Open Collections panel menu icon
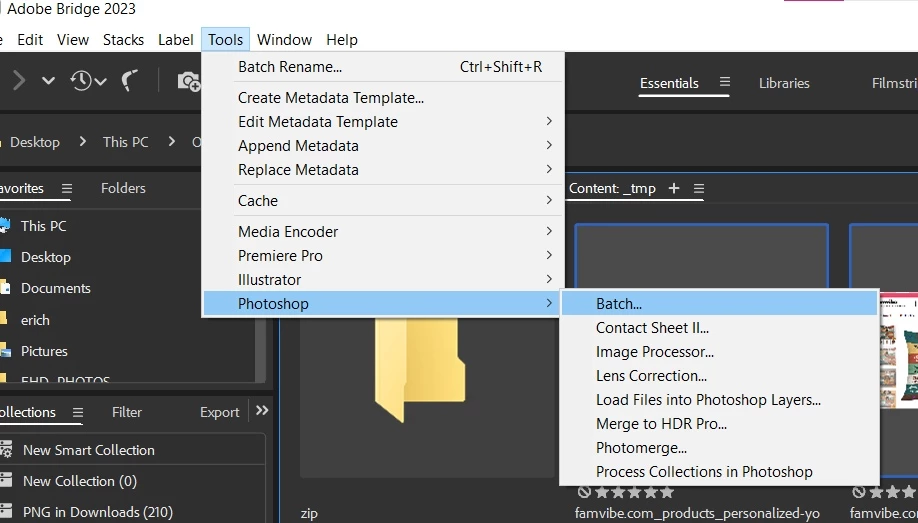This screenshot has width=918, height=523. click(x=78, y=412)
